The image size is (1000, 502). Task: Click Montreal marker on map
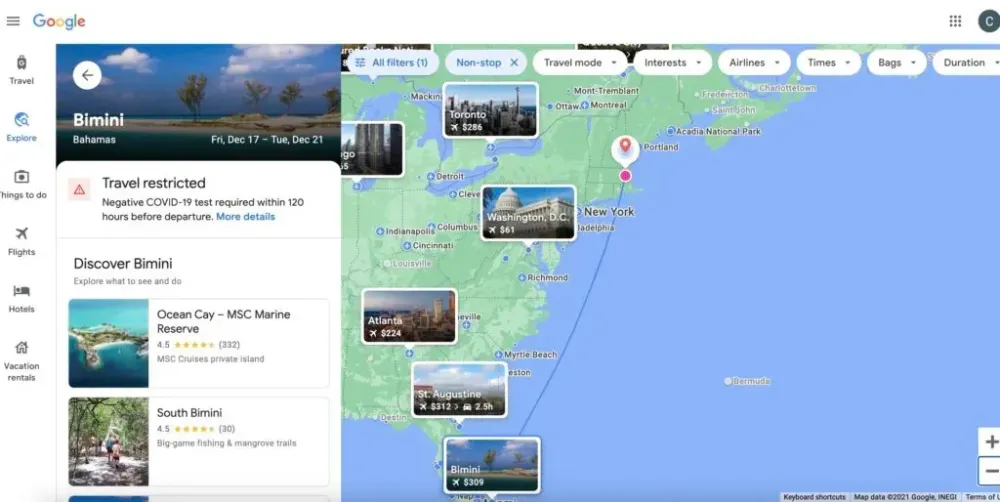pos(584,105)
